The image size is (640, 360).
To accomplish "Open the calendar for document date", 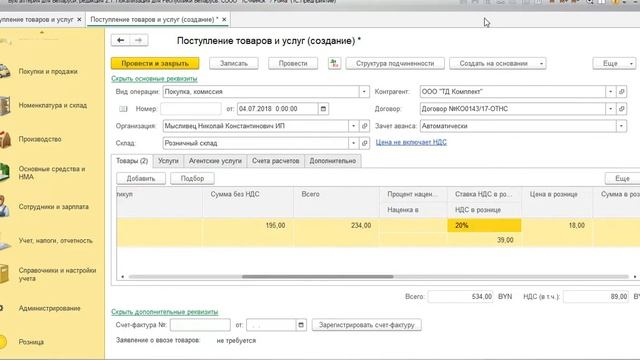I will 323,109.
